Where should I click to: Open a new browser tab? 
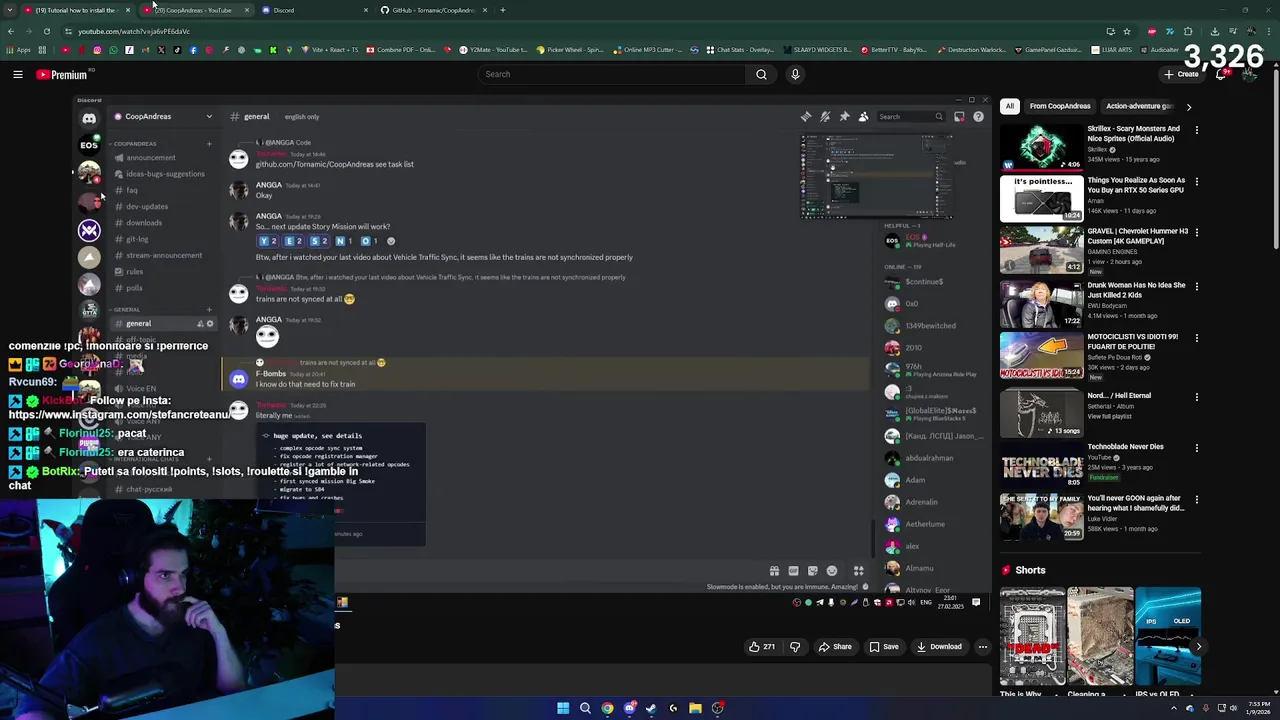click(503, 10)
